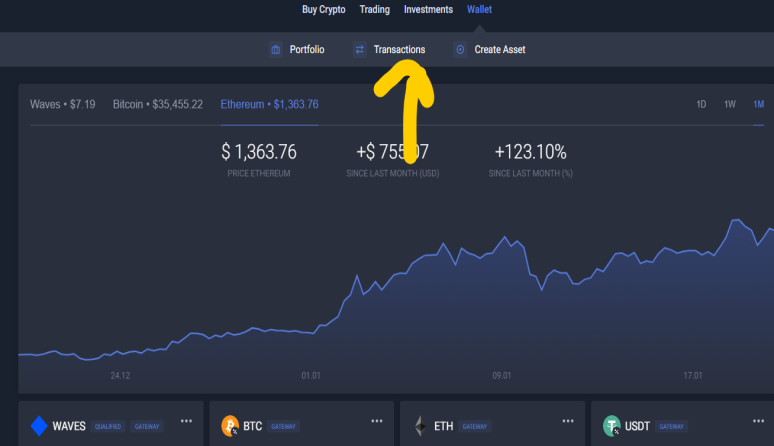Click the 09.01 date on chart axis
The image size is (774, 446).
pyautogui.click(x=502, y=375)
